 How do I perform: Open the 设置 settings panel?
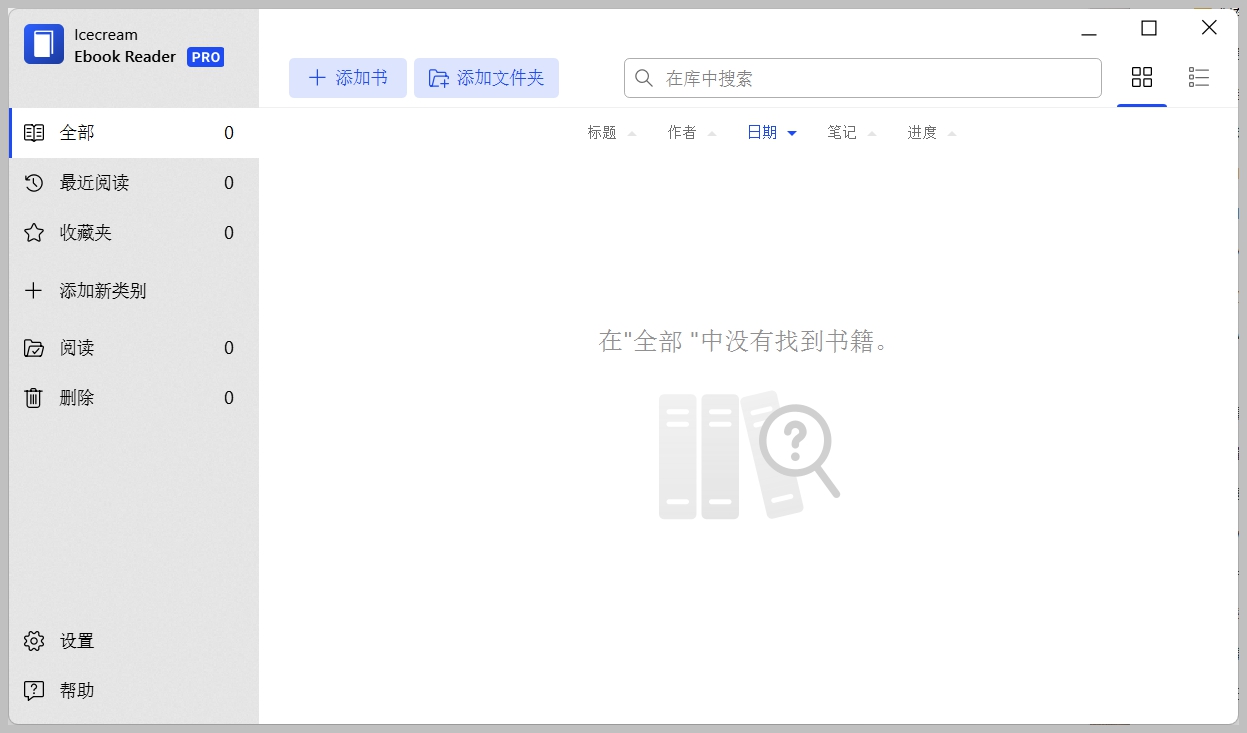tap(77, 640)
